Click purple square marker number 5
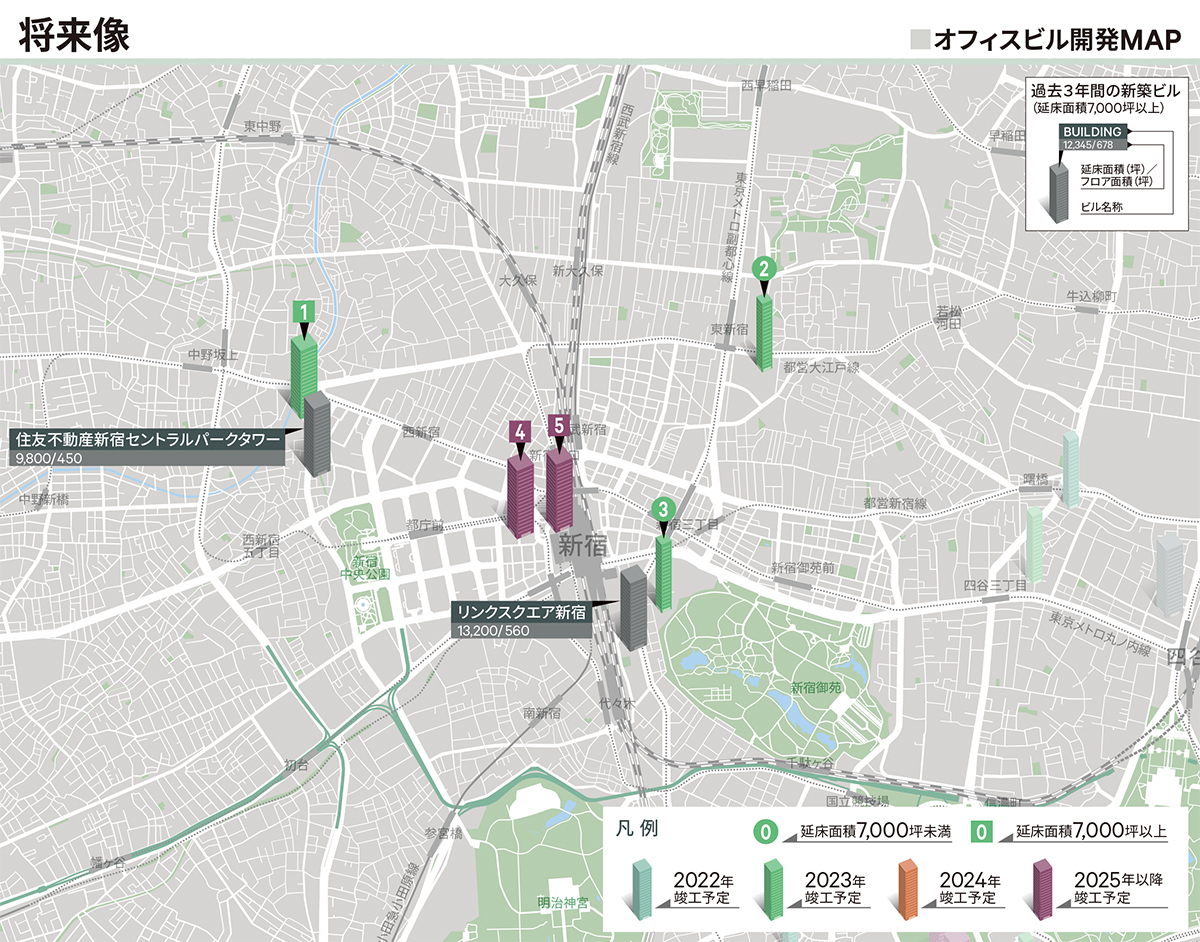This screenshot has height=942, width=1200. click(559, 425)
